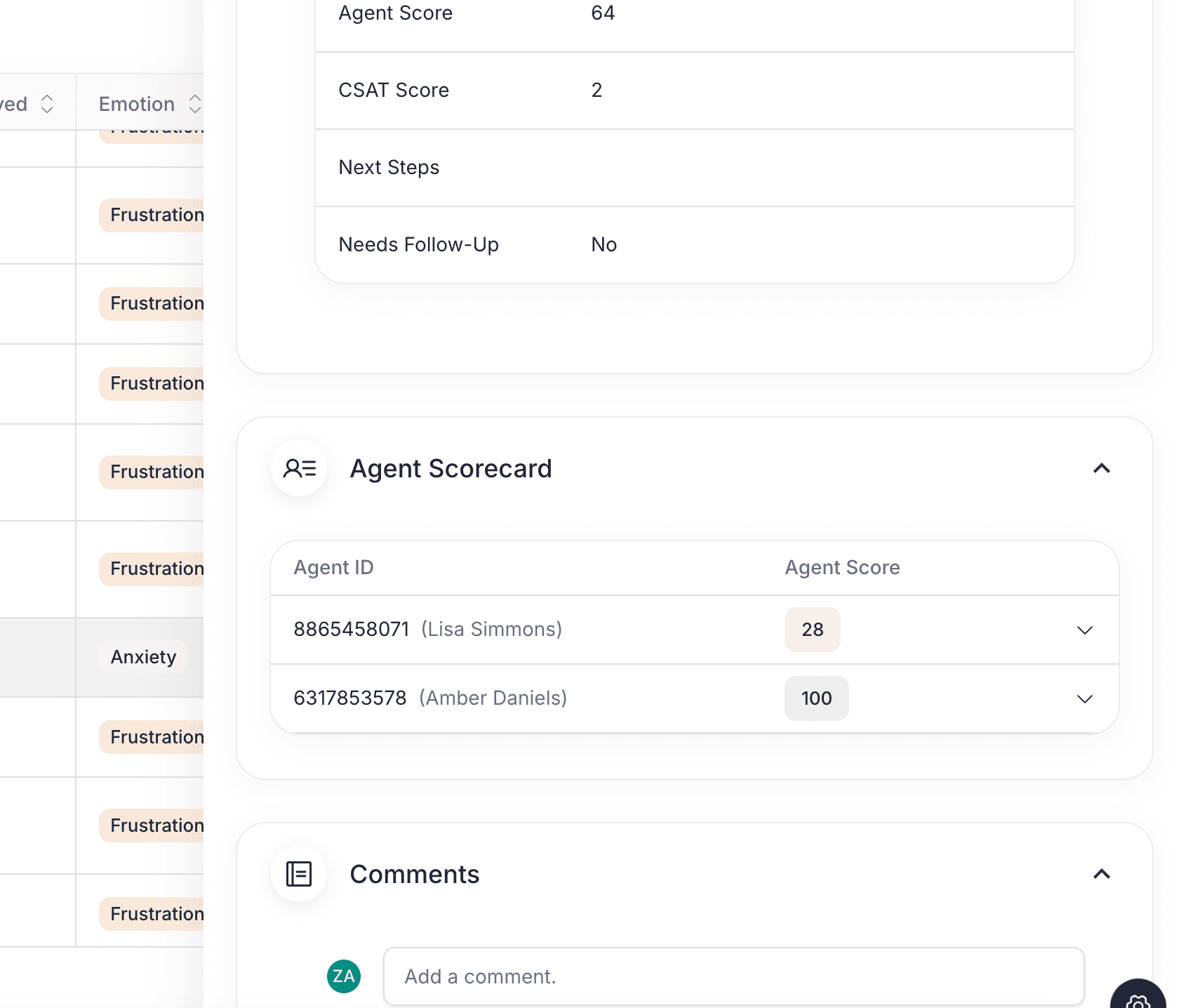Sort the table by Emotion column
The width and height of the screenshot is (1186, 1008).
point(194,103)
